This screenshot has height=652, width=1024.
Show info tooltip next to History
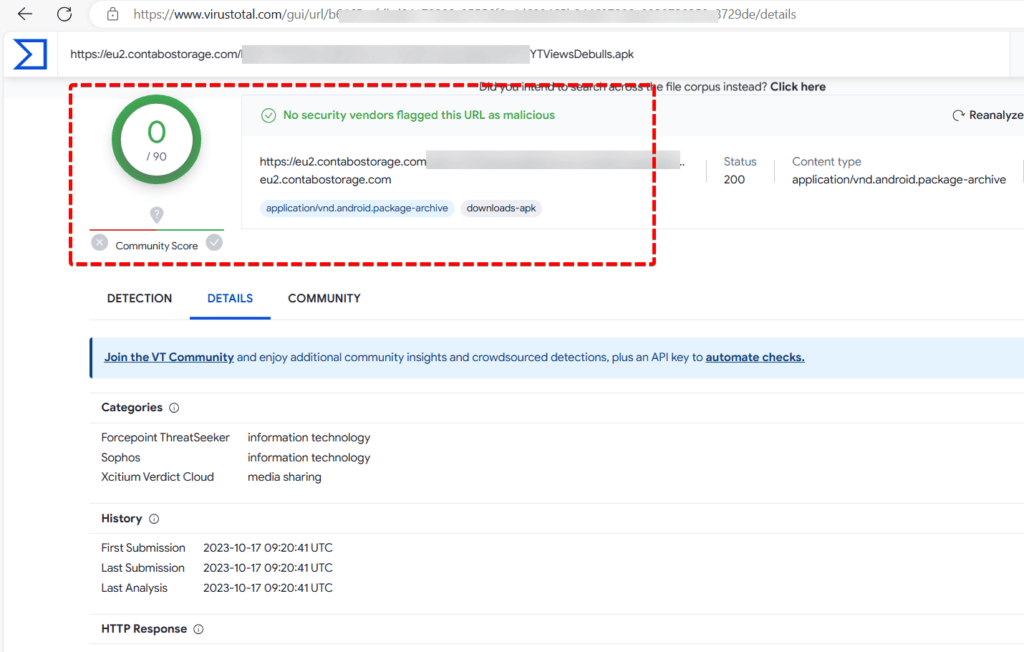(154, 519)
